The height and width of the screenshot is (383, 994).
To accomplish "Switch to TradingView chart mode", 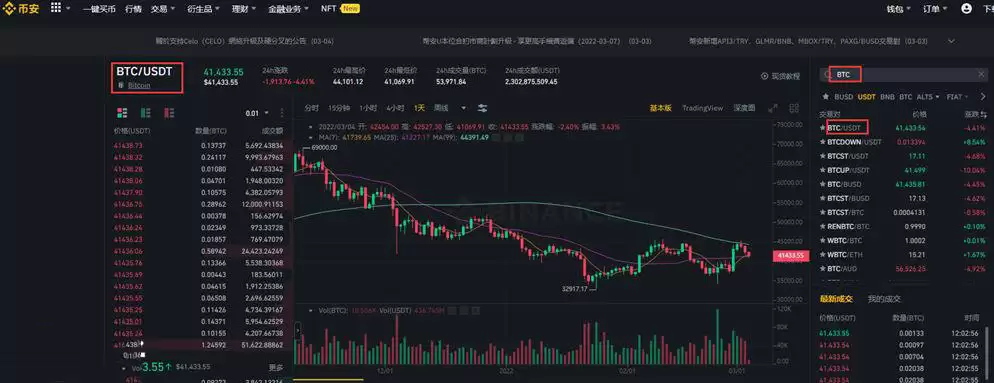I will [702, 108].
